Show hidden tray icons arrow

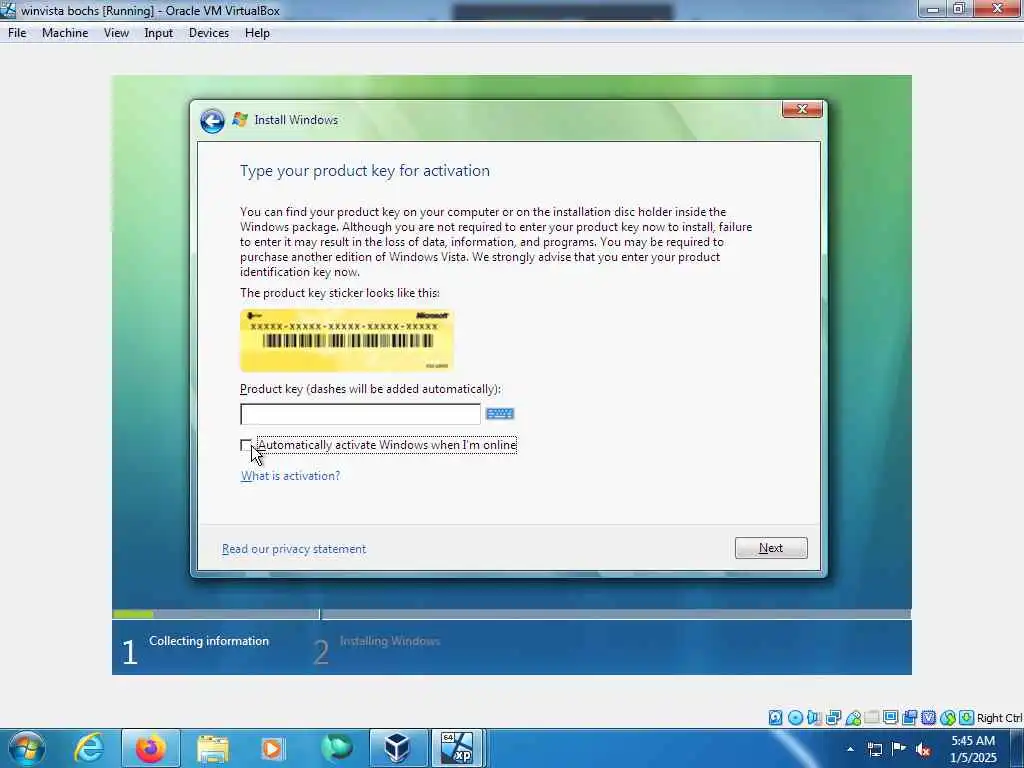pos(850,749)
